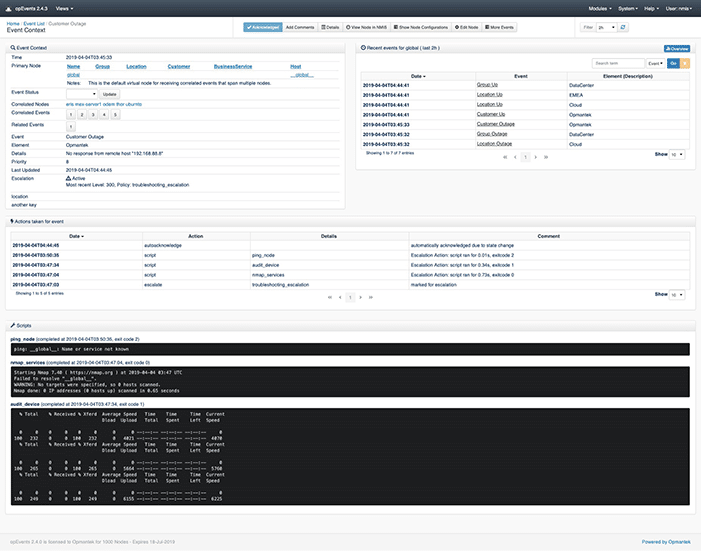Open the related event 1 button
This screenshot has width=701, height=551.
pos(71,127)
